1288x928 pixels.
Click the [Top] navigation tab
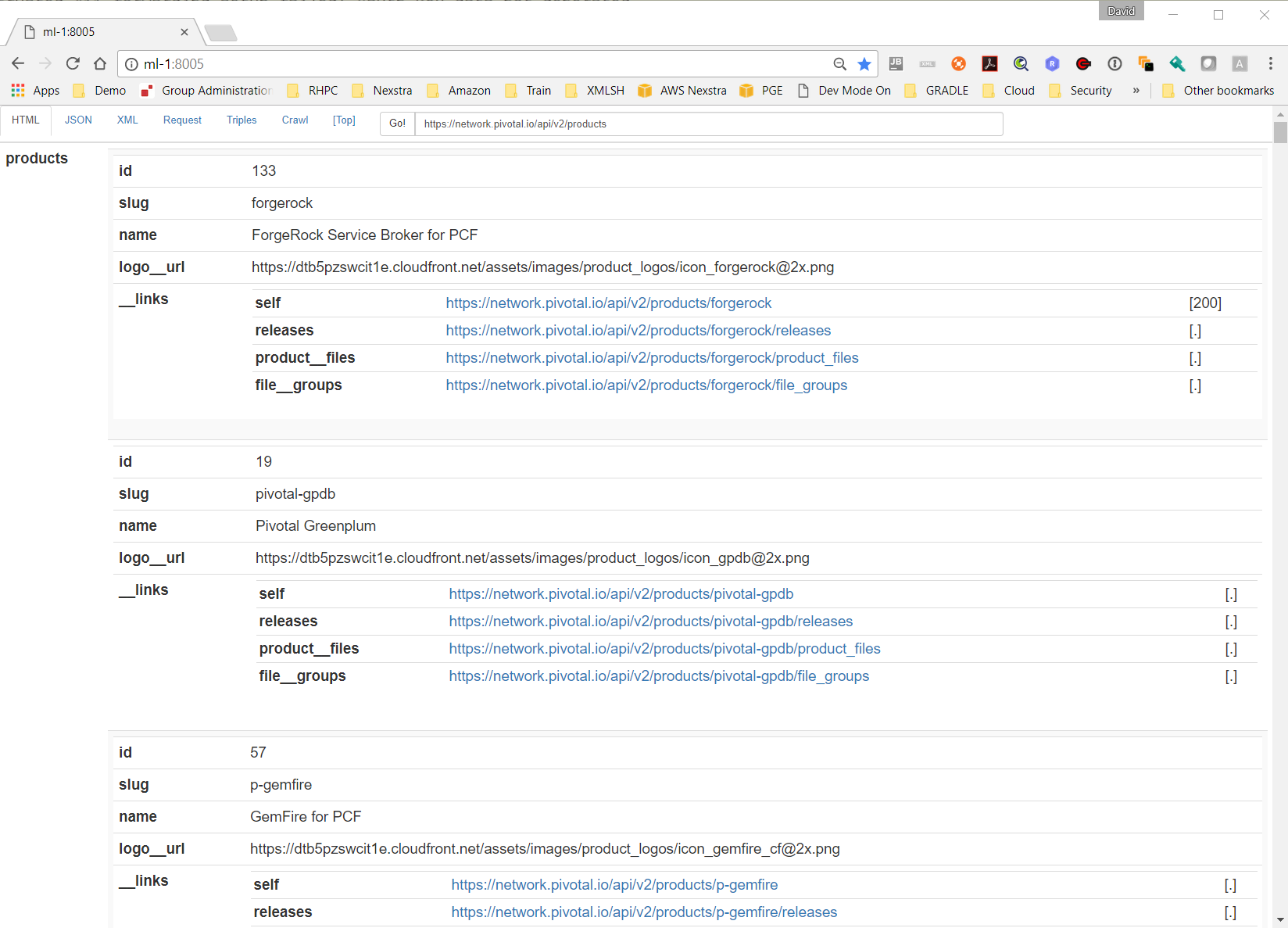click(x=344, y=120)
